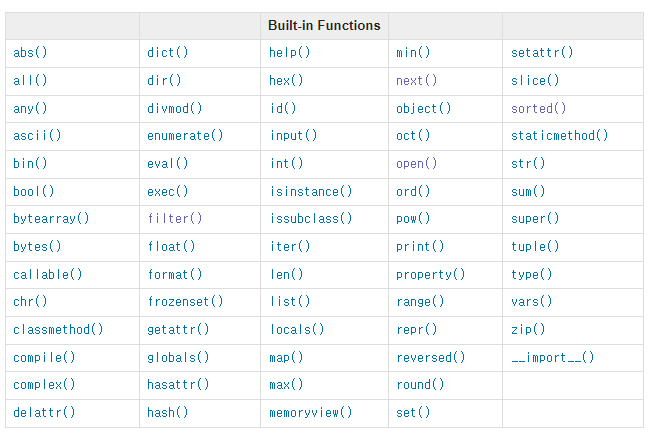Open the __import__() function link
665x434 pixels.
tap(552, 357)
